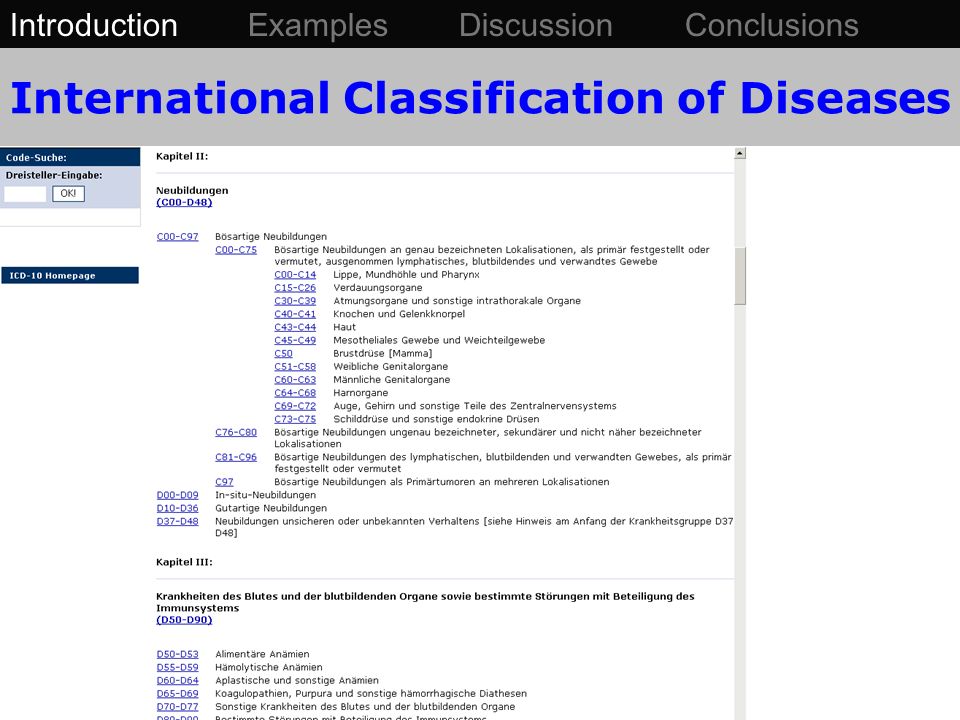Select C51-C58 Weibliche Genitalorgane link
Image resolution: width=960 pixels, height=720 pixels.
point(295,367)
